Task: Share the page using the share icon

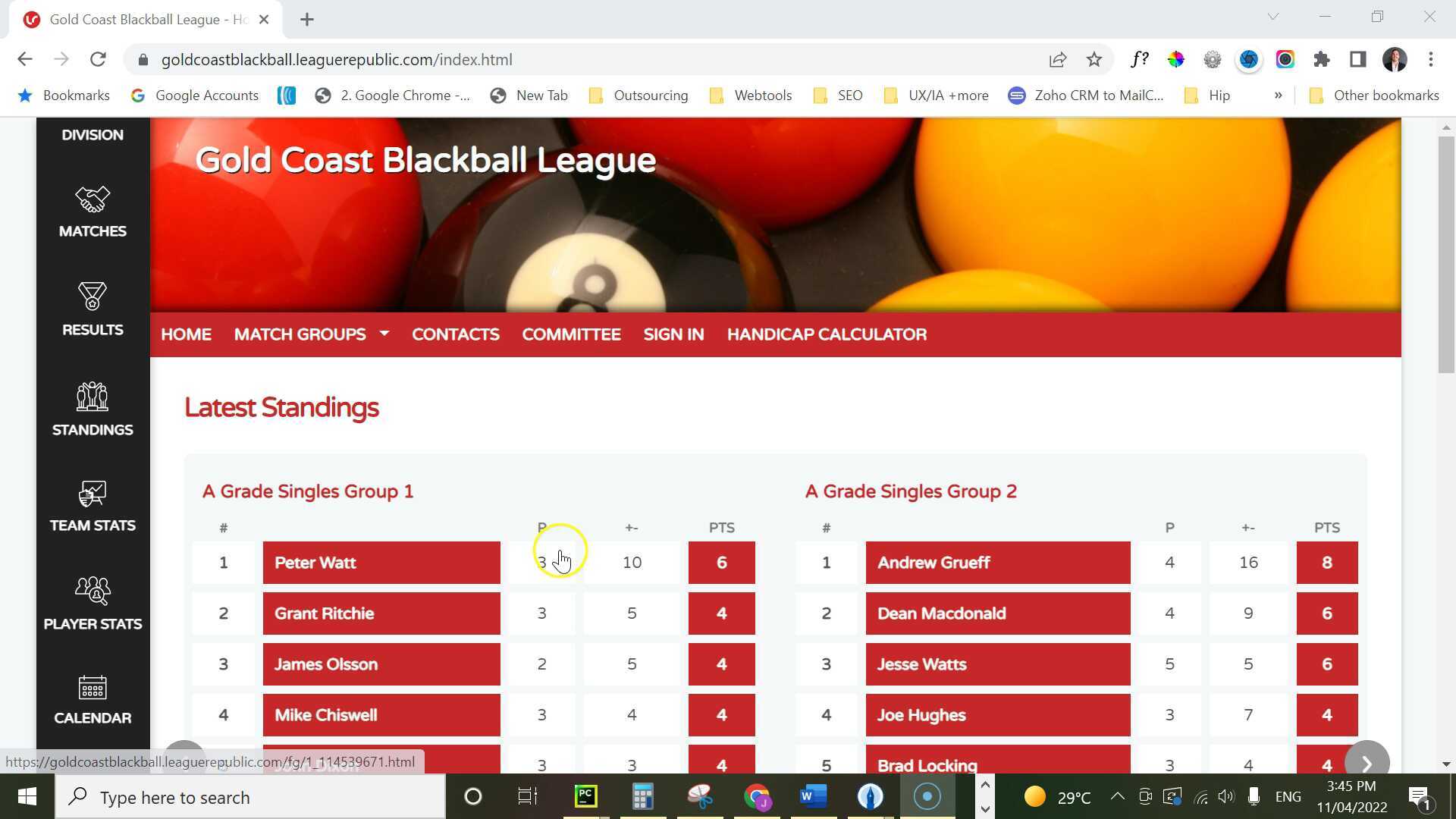Action: [x=1057, y=59]
